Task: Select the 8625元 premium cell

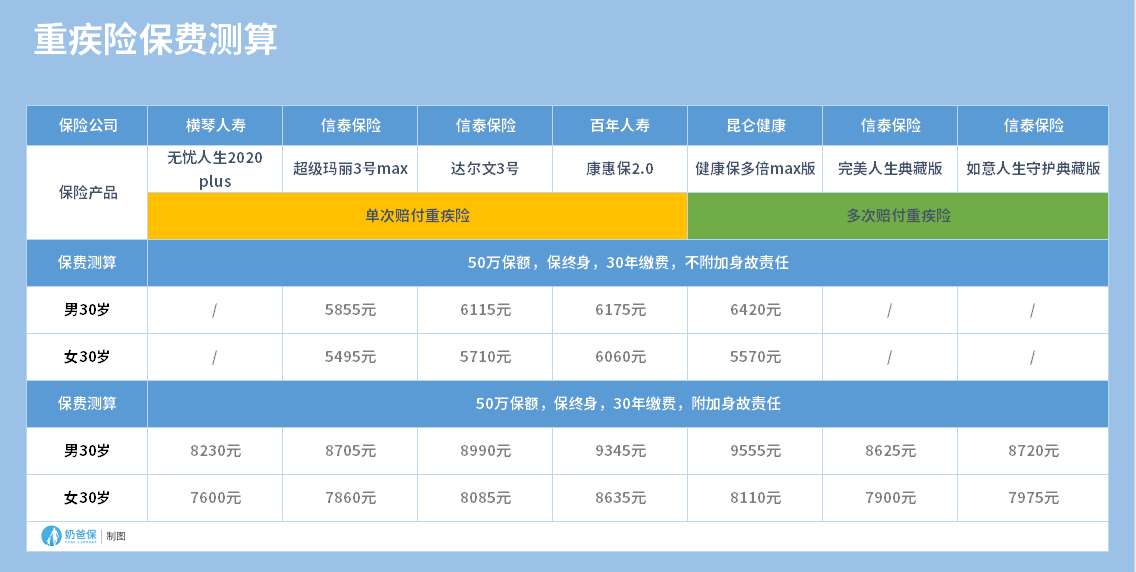Action: (x=890, y=451)
